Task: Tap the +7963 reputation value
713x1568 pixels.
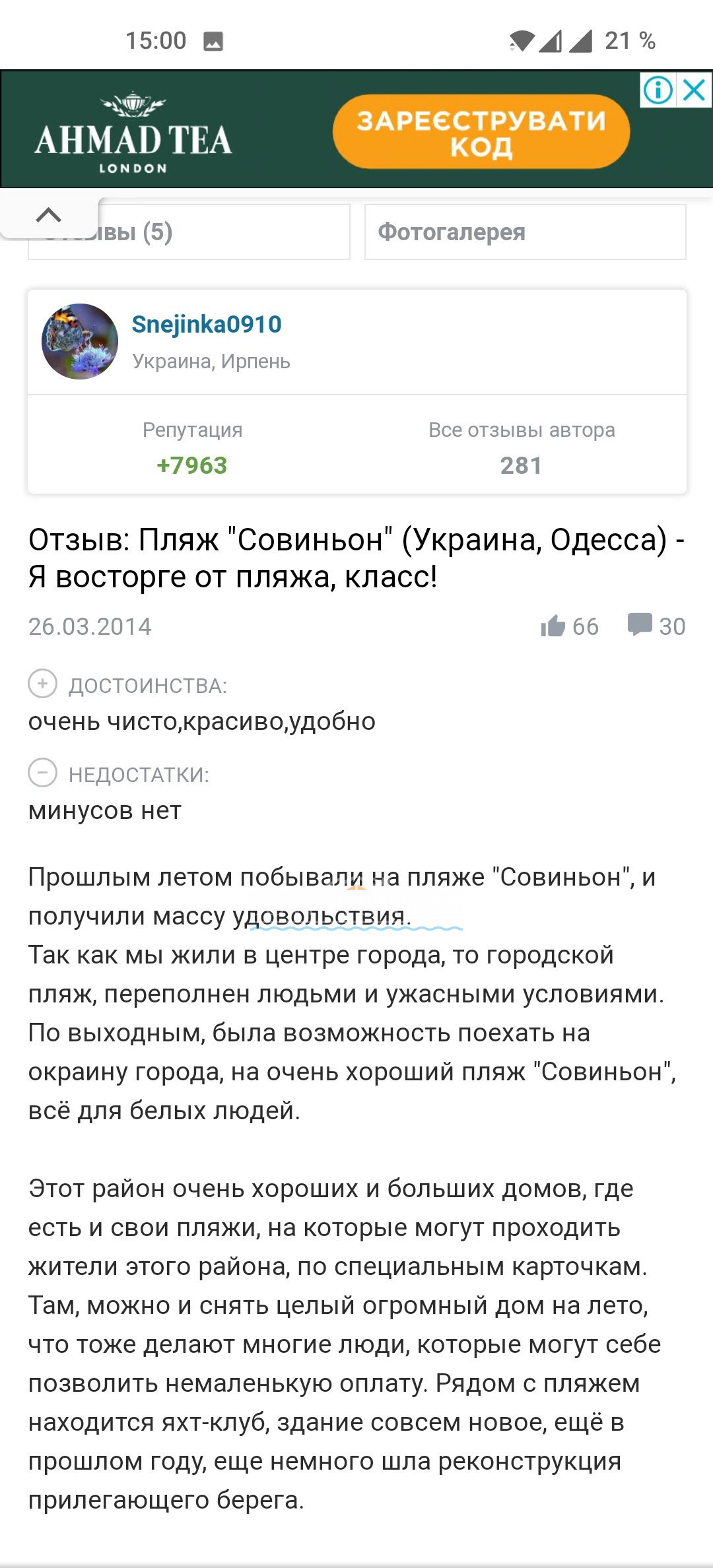Action: click(192, 465)
